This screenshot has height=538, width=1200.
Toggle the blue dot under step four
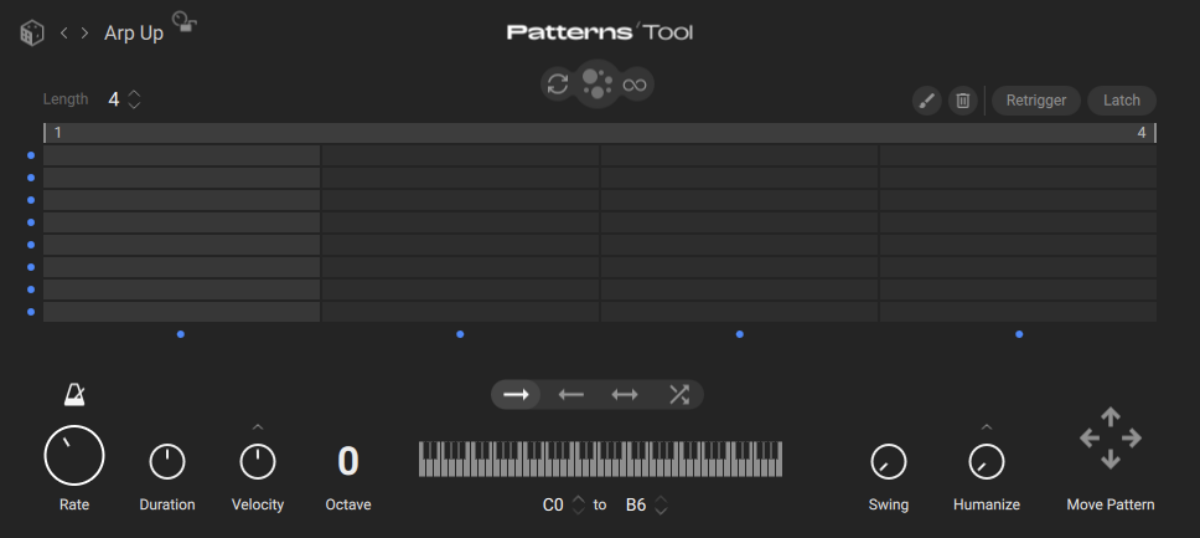point(1019,334)
